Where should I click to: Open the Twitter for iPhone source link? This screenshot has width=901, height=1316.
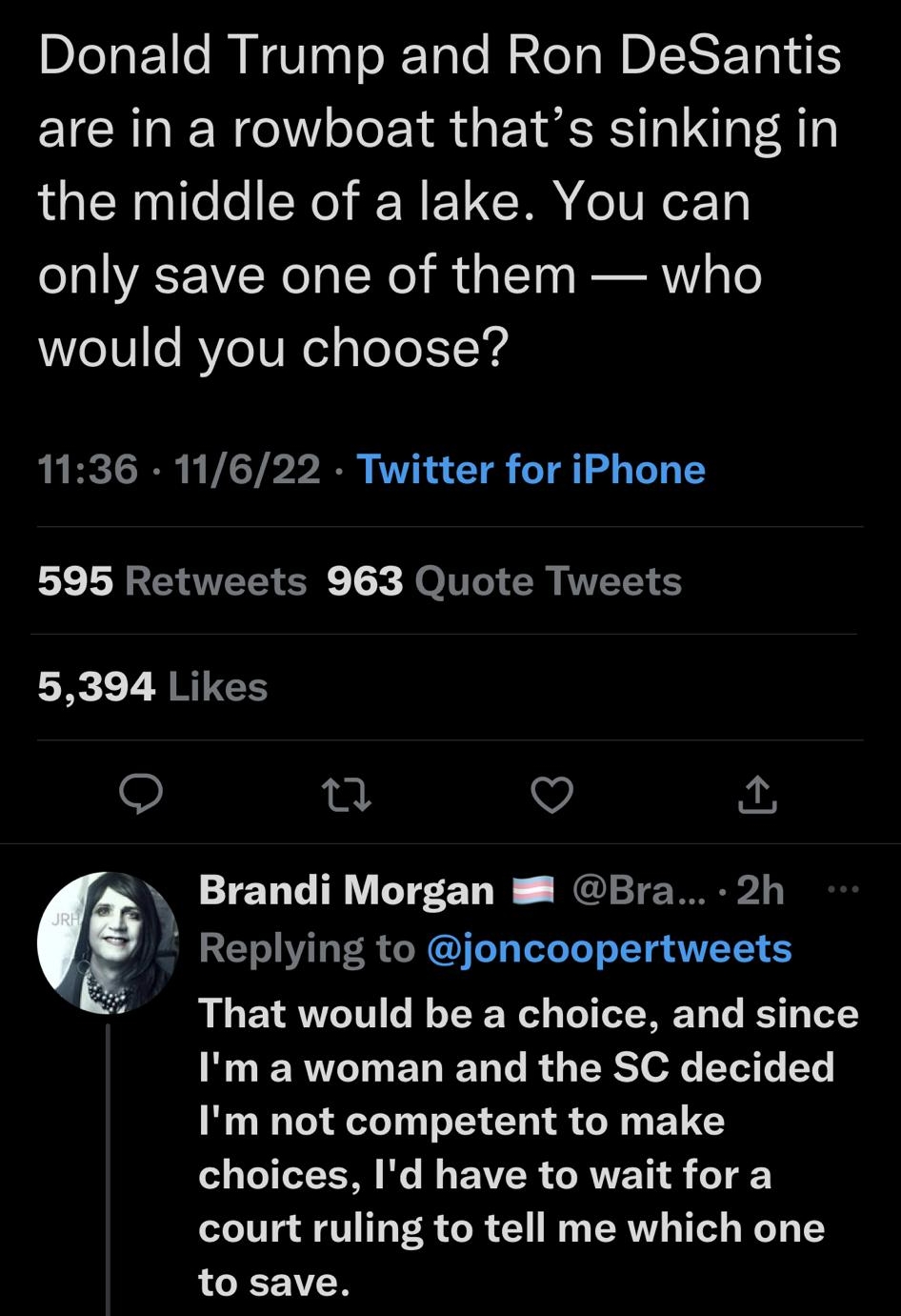531,469
